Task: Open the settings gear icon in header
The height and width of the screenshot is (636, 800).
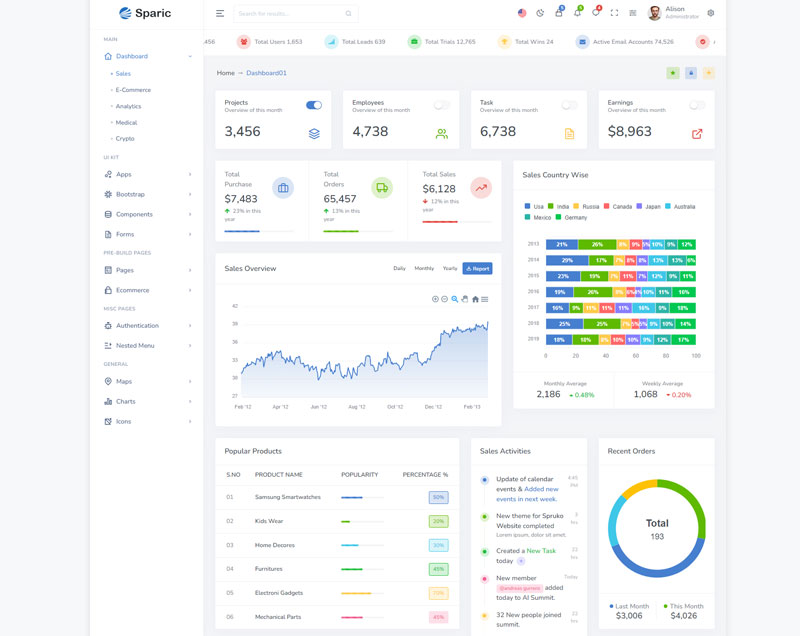Action: (x=711, y=13)
